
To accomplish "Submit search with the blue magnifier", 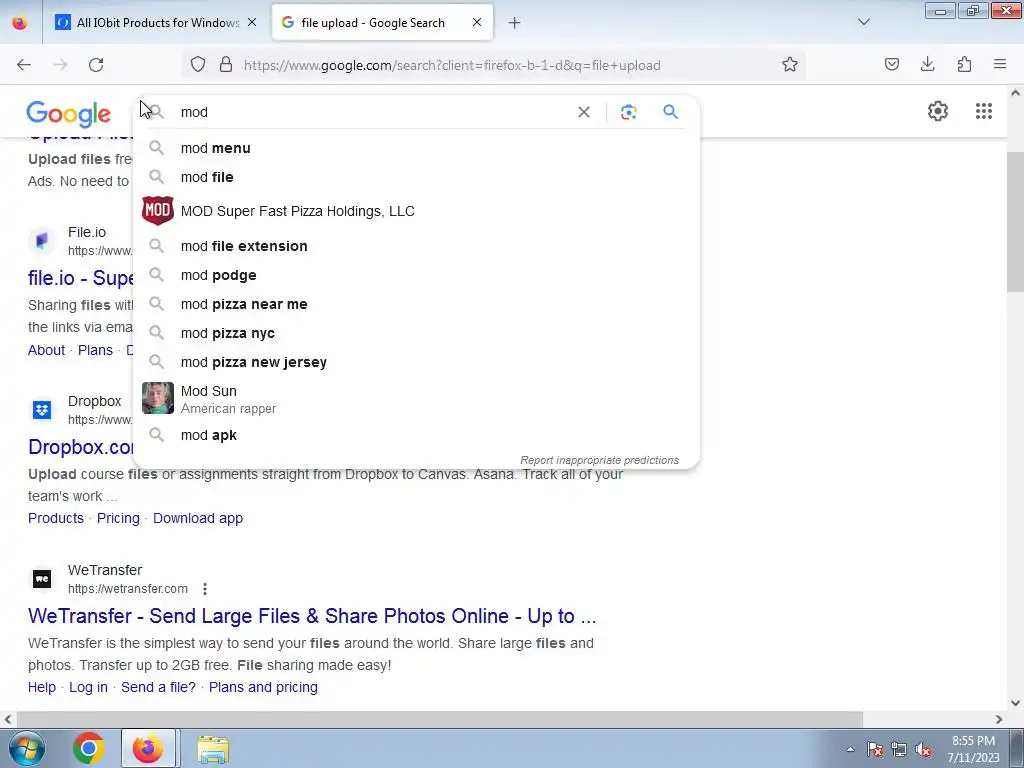I will [670, 112].
